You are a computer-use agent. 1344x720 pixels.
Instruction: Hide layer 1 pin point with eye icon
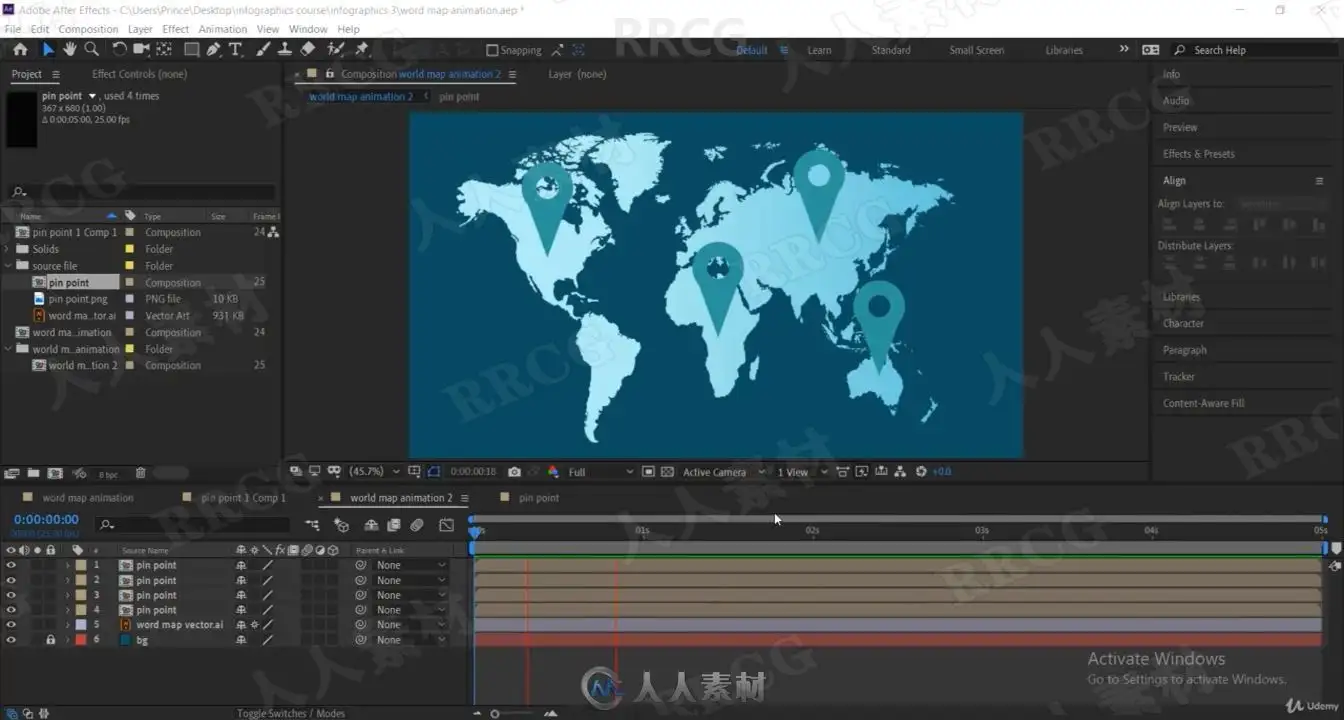(11, 565)
